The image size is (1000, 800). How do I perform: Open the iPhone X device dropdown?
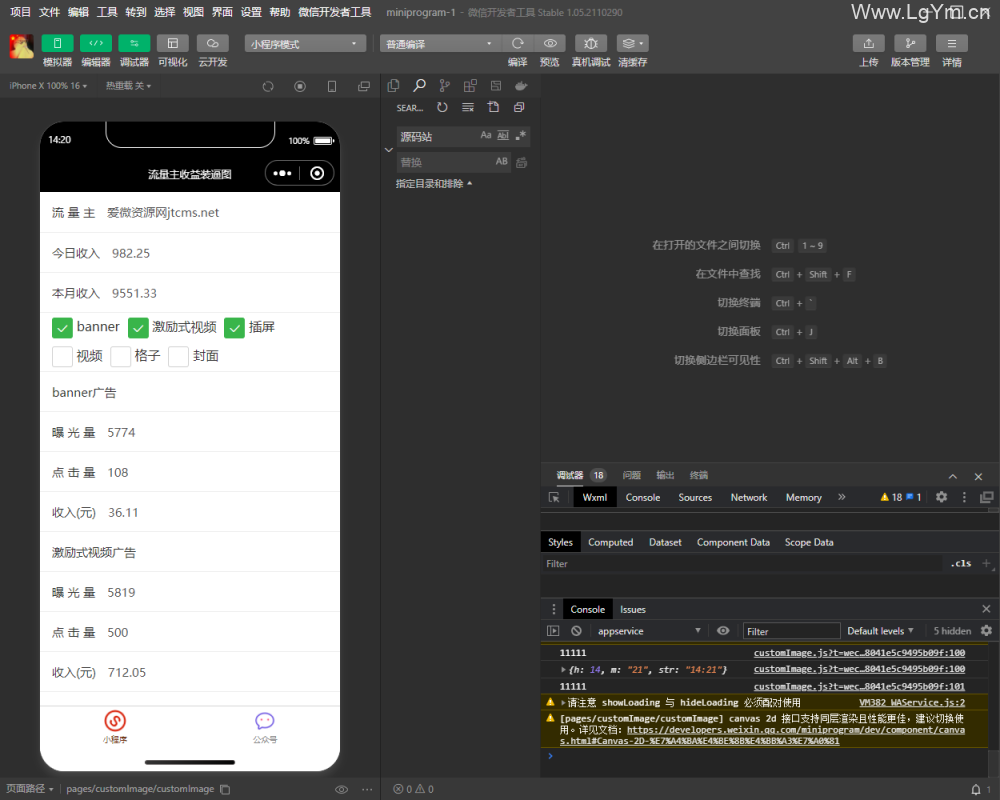tap(48, 86)
